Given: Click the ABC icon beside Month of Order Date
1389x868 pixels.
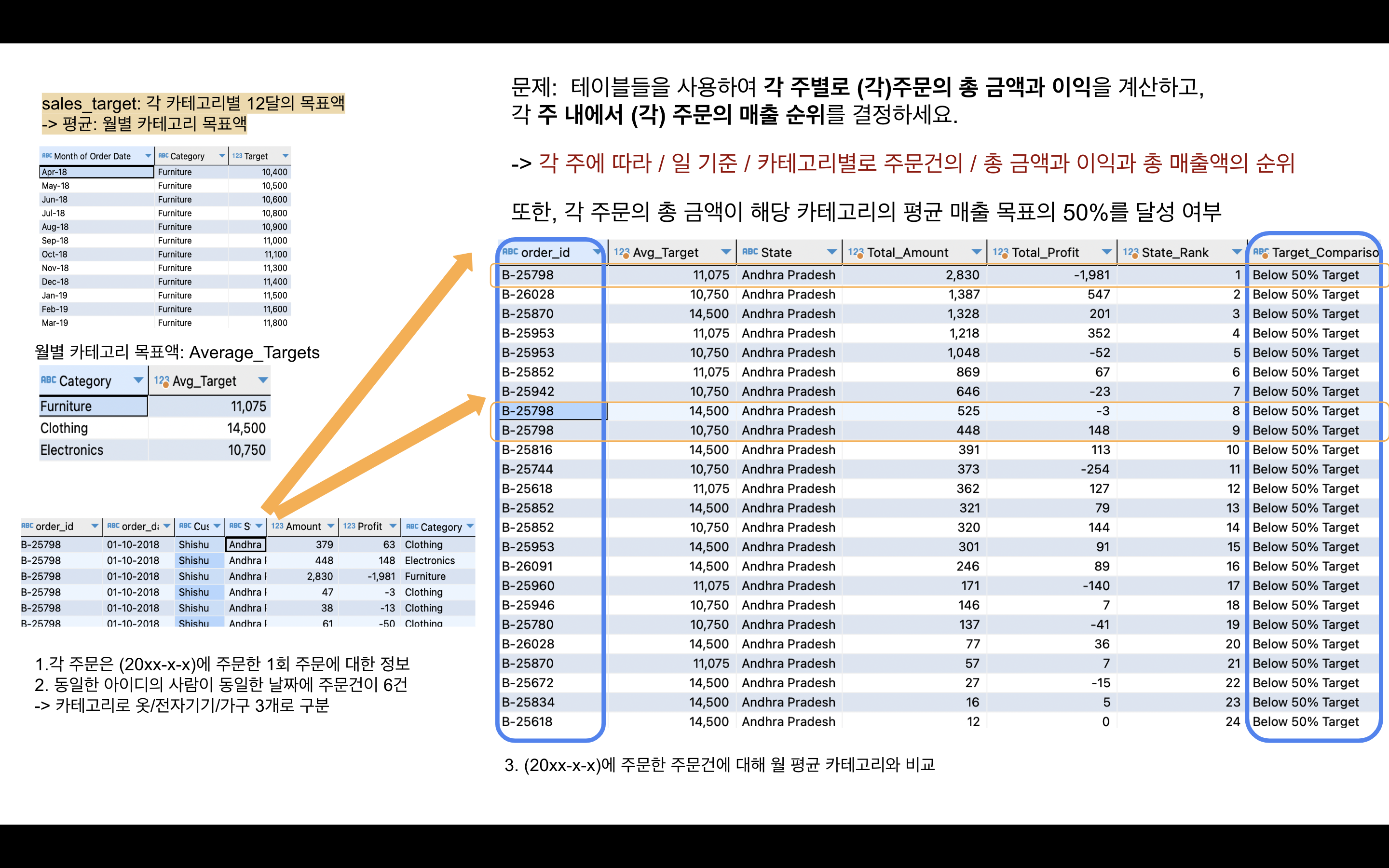Looking at the screenshot, I should coord(46,156).
